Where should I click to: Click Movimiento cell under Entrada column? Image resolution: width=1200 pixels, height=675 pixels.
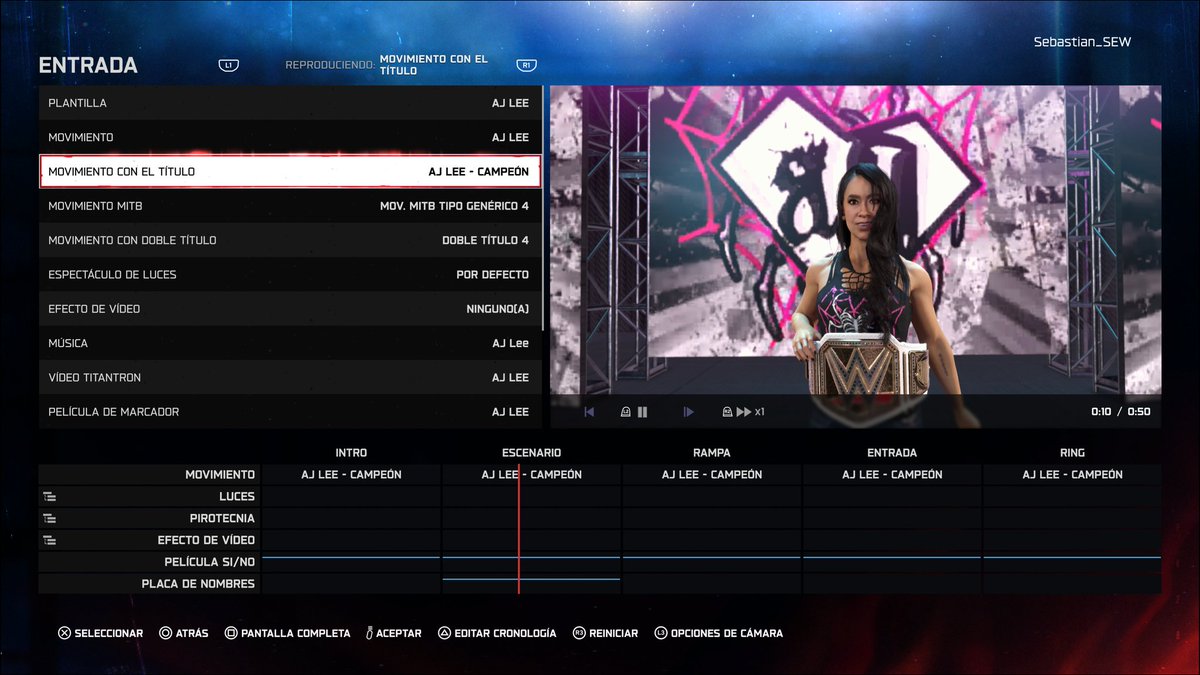pyautogui.click(x=892, y=475)
